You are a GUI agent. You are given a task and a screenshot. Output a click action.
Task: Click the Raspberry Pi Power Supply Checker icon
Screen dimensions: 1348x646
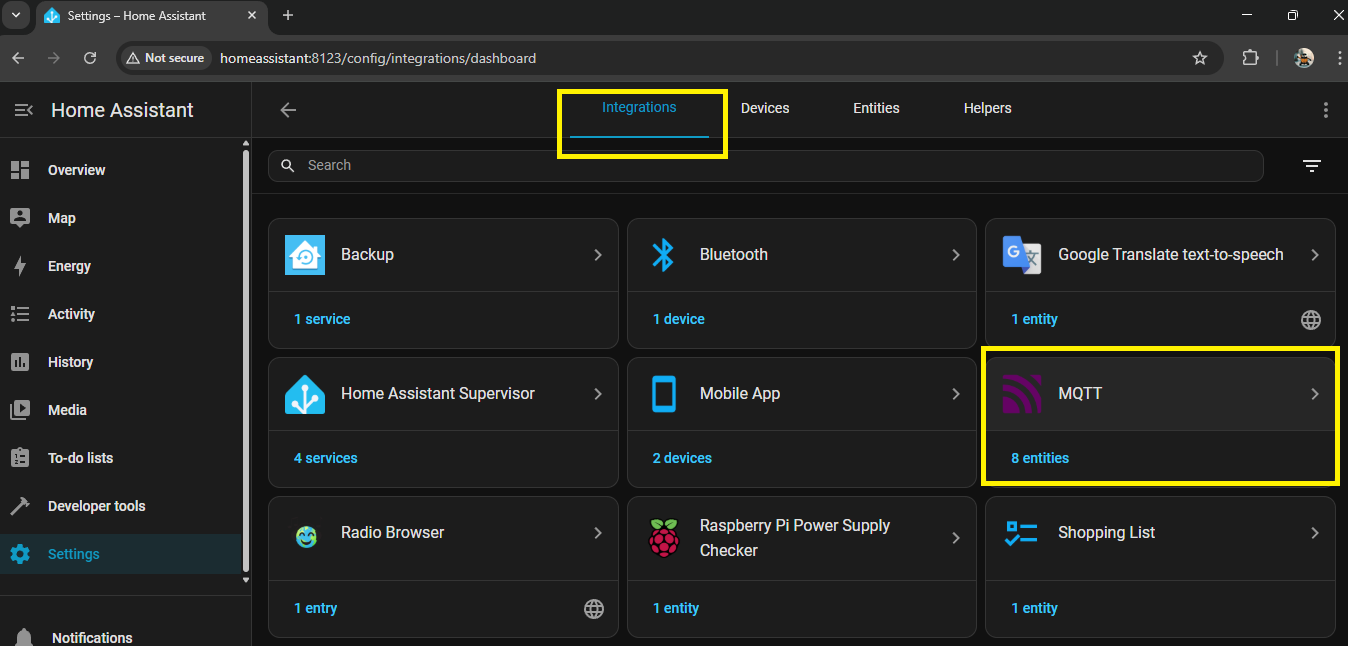pyautogui.click(x=663, y=538)
